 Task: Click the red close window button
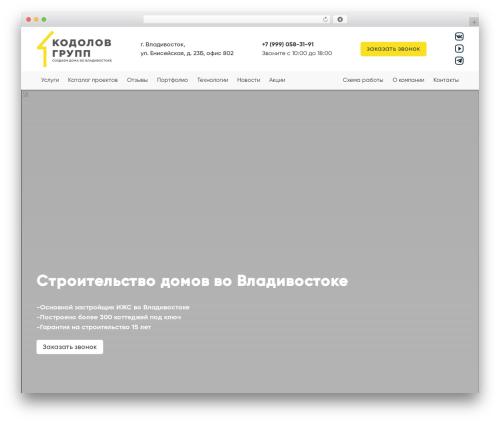(x=29, y=19)
